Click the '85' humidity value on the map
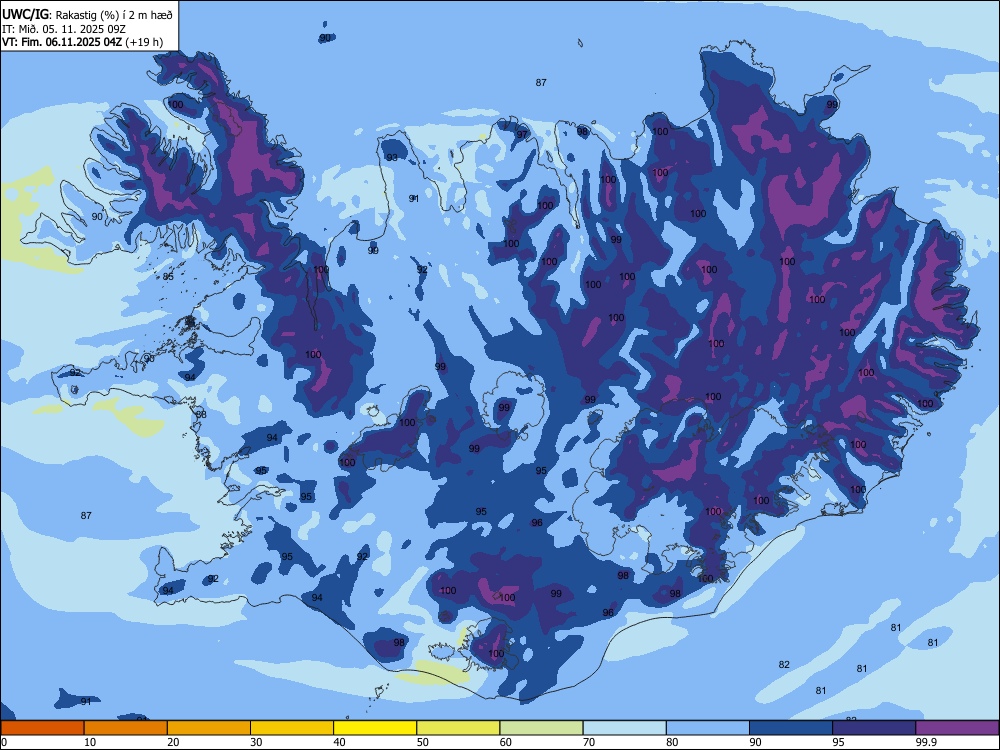 pos(168,276)
